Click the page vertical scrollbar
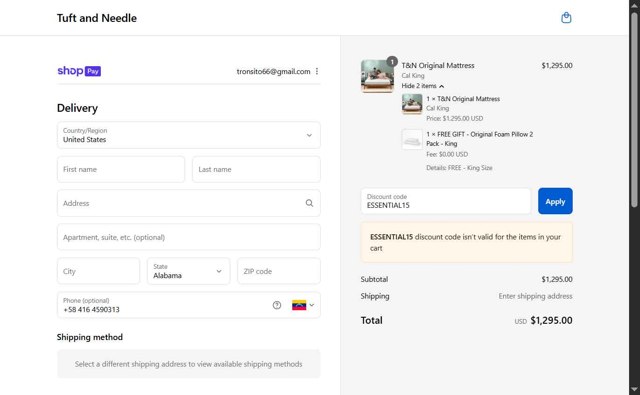The height and width of the screenshot is (395, 640). click(x=634, y=110)
